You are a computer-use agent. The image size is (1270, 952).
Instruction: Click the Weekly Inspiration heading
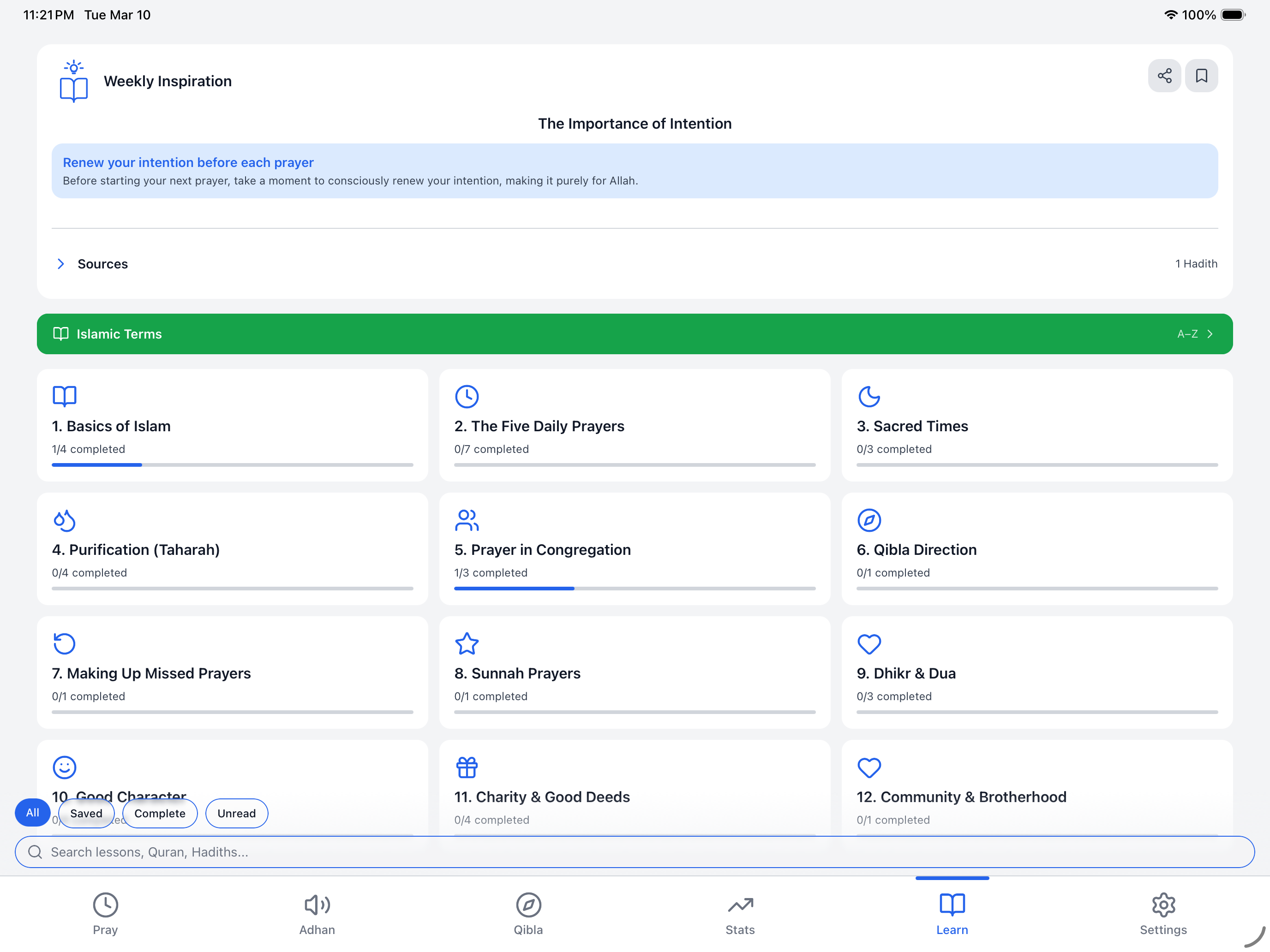[168, 82]
